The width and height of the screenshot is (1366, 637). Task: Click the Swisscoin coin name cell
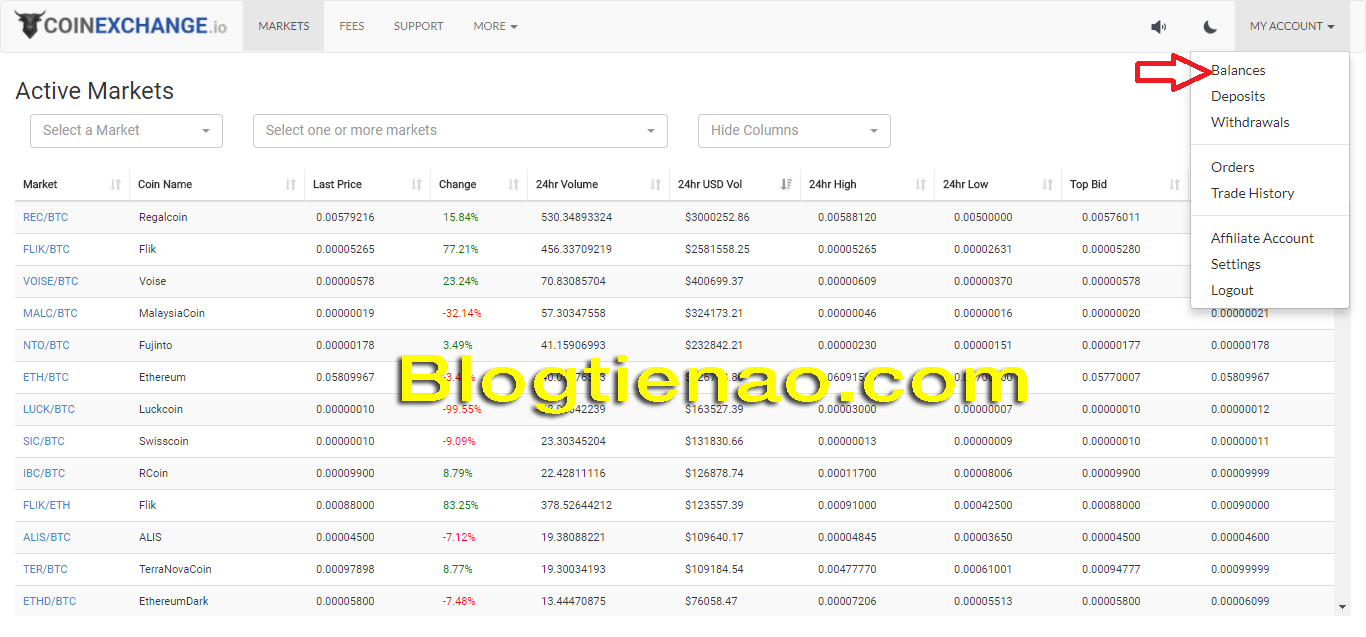pyautogui.click(x=164, y=441)
